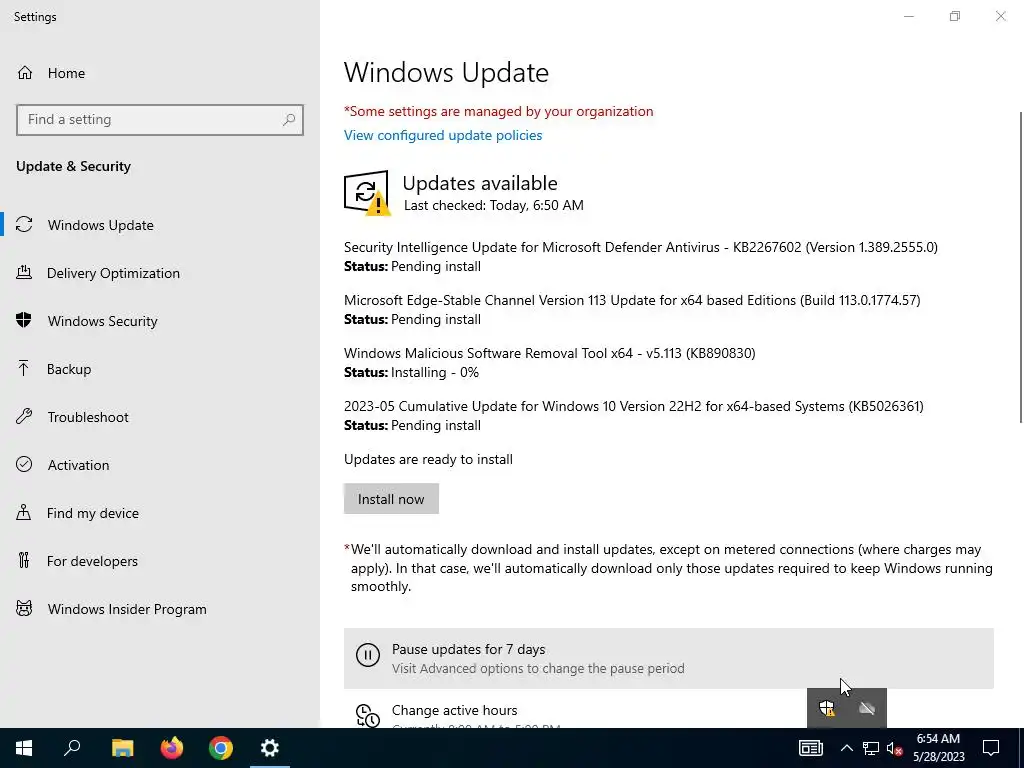
Task: Click the taskbar clock showing 6:54 AM
Action: coord(938,748)
